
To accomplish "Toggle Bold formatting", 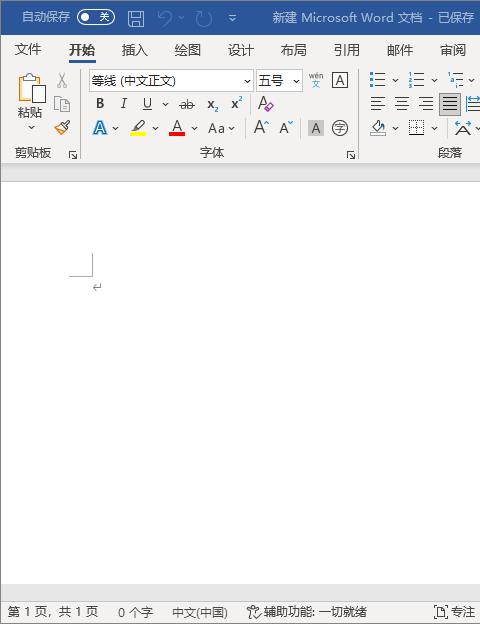I will (x=100, y=104).
